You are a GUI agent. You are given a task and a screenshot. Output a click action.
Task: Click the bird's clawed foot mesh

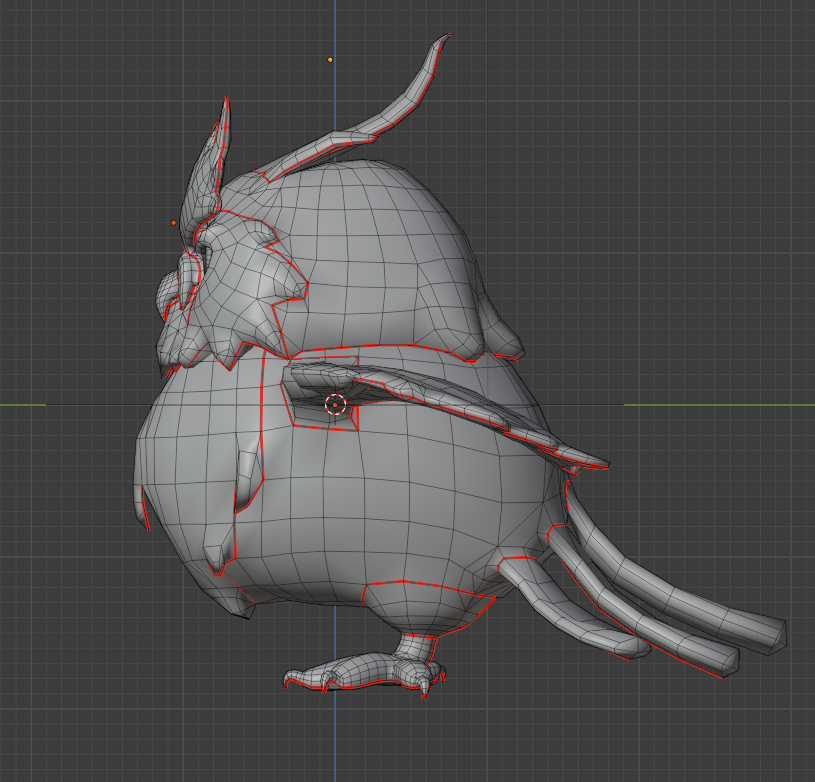click(x=365, y=671)
